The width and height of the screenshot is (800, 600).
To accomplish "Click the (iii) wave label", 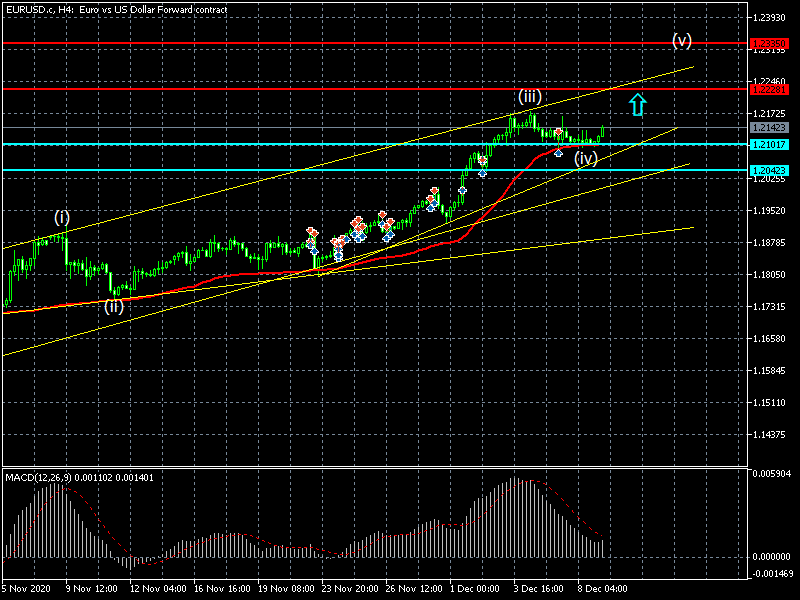I will [x=529, y=97].
